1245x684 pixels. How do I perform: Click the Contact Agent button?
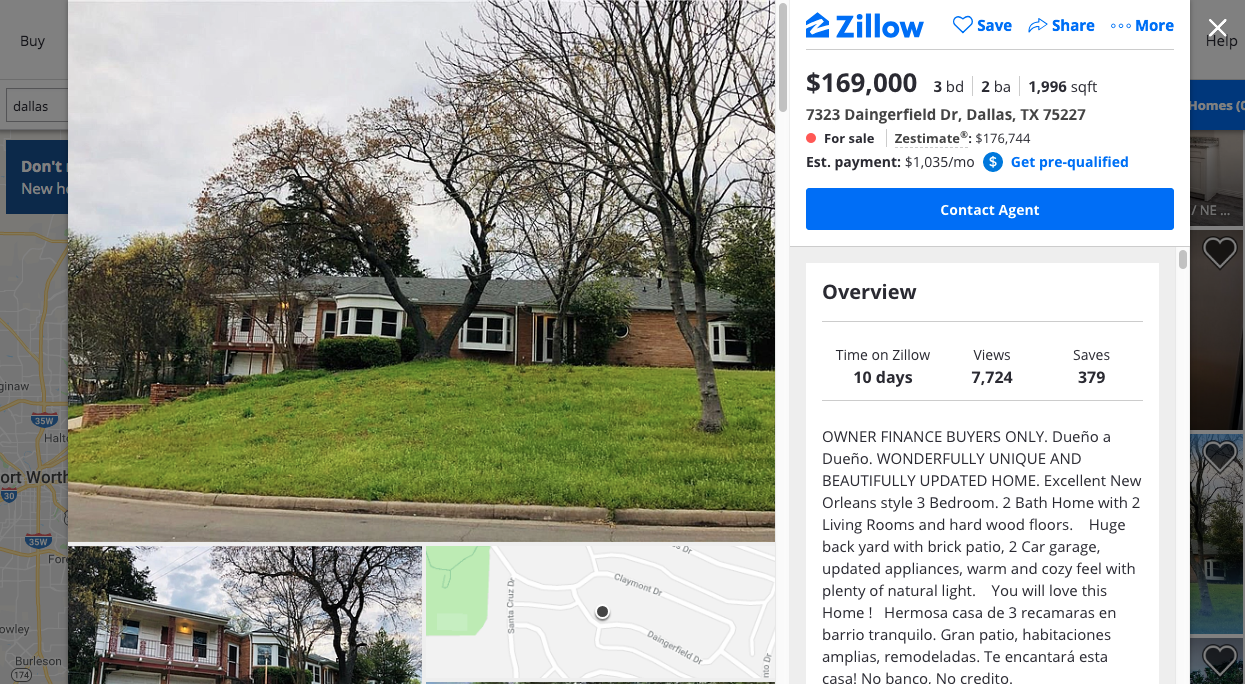pyautogui.click(x=989, y=210)
